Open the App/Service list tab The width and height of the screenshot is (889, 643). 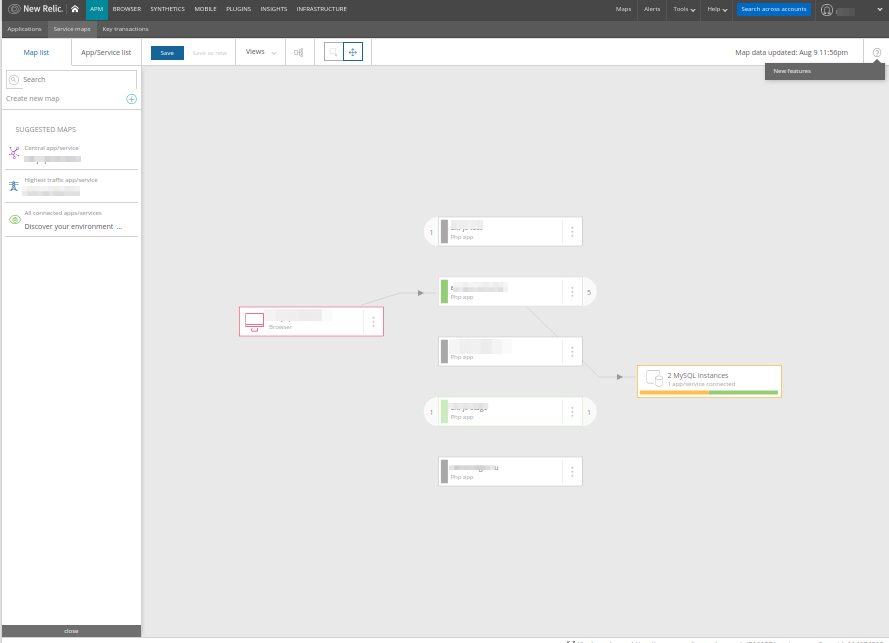tap(105, 51)
